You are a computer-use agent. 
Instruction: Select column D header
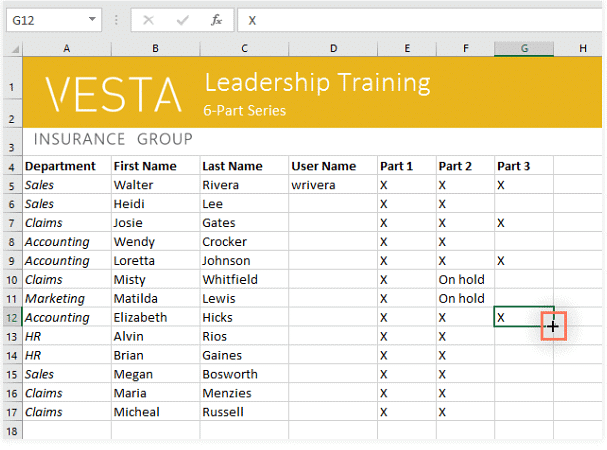(x=333, y=48)
